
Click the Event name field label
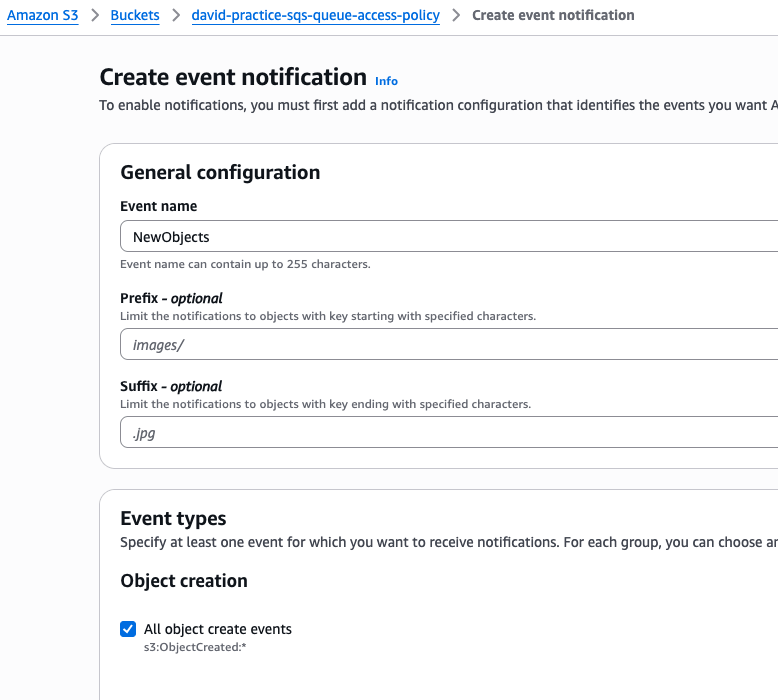[x=158, y=206]
